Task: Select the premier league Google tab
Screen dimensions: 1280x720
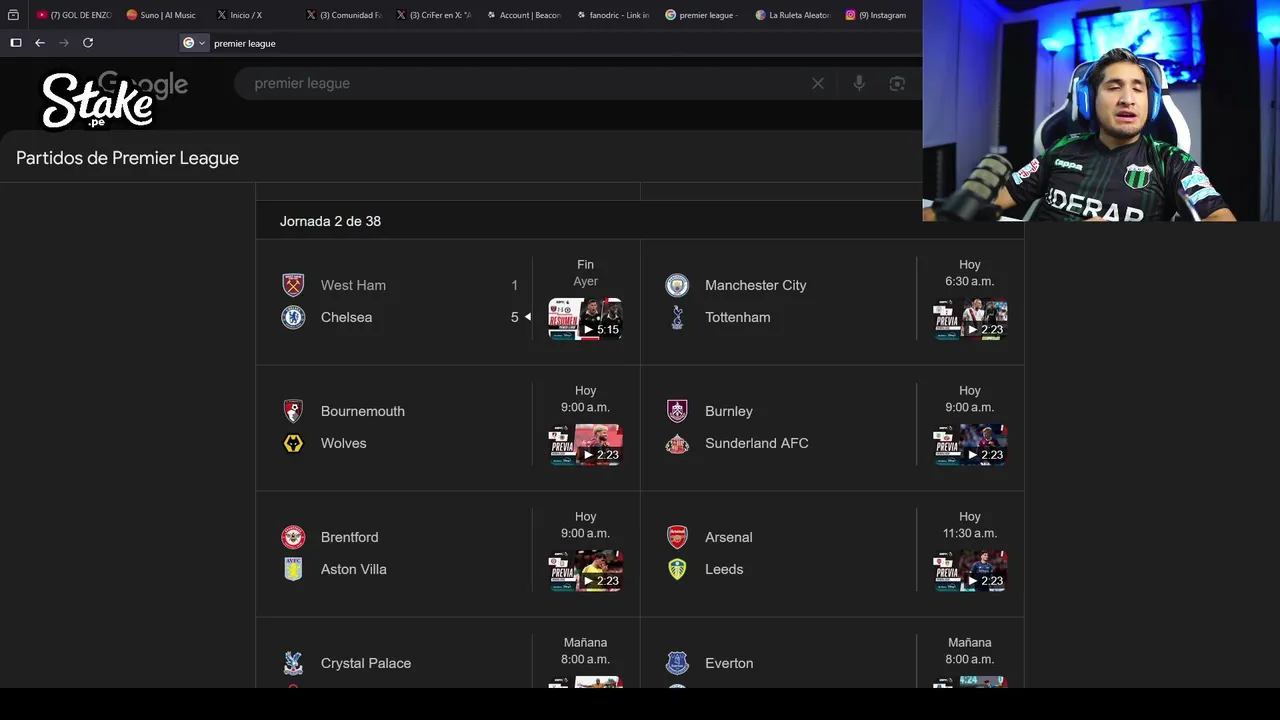Action: tap(702, 15)
